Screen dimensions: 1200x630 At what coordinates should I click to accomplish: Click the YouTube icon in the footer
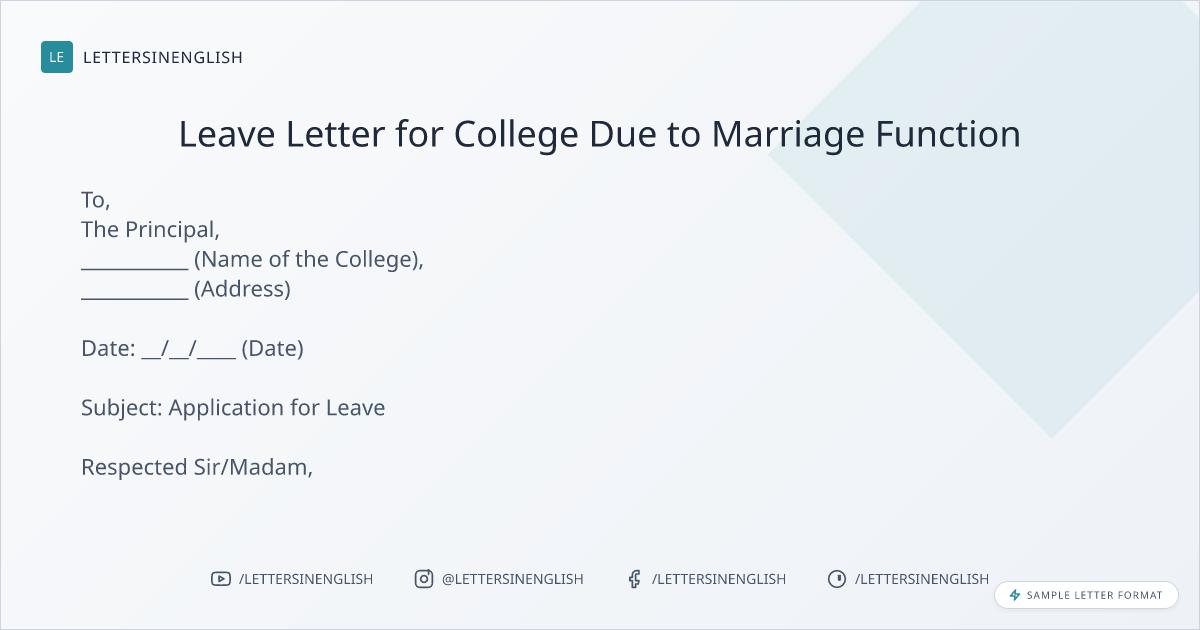[221, 579]
